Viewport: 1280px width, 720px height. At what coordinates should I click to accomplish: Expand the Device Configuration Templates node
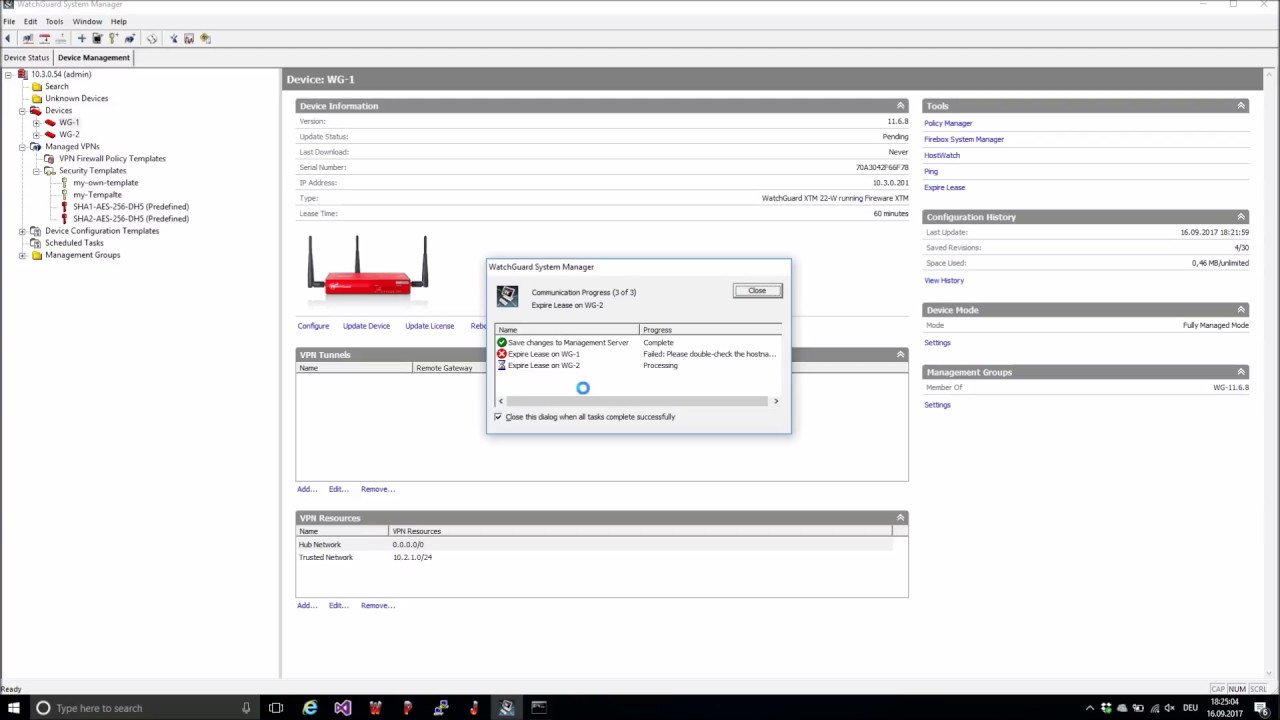pyautogui.click(x=22, y=231)
